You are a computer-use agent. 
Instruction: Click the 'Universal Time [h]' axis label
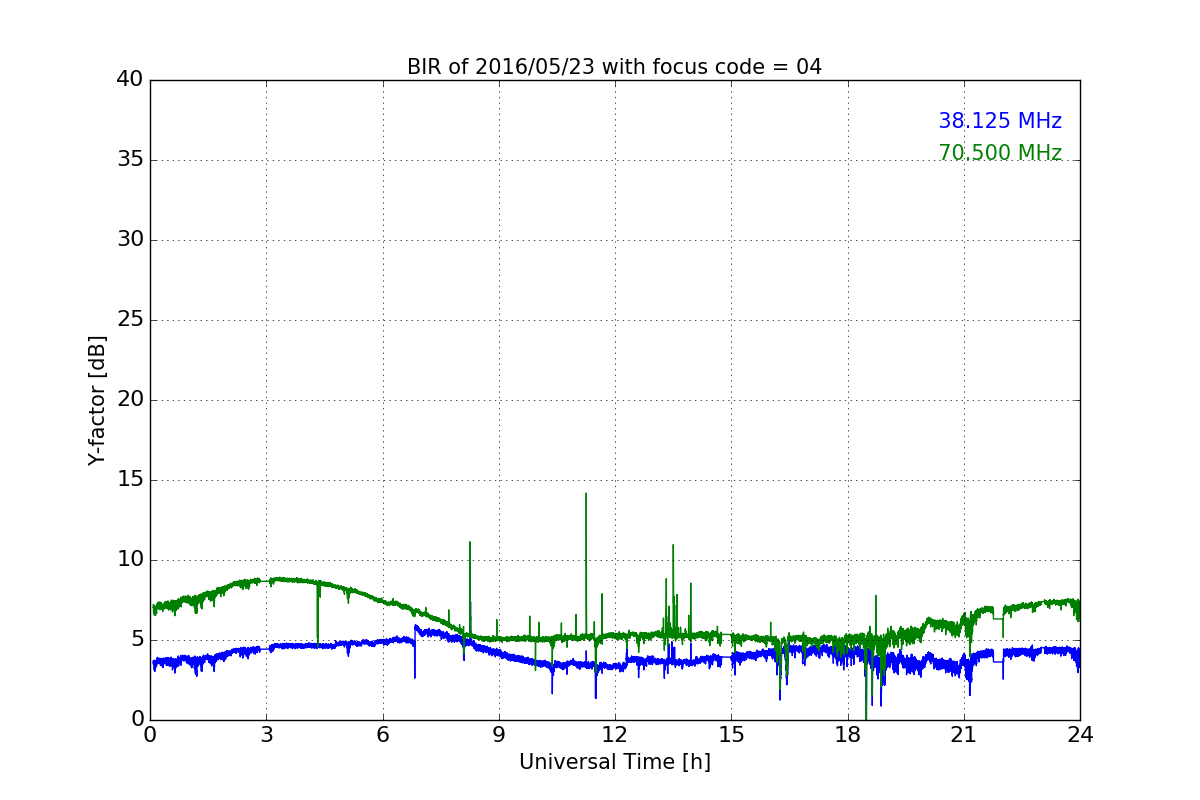coord(615,762)
